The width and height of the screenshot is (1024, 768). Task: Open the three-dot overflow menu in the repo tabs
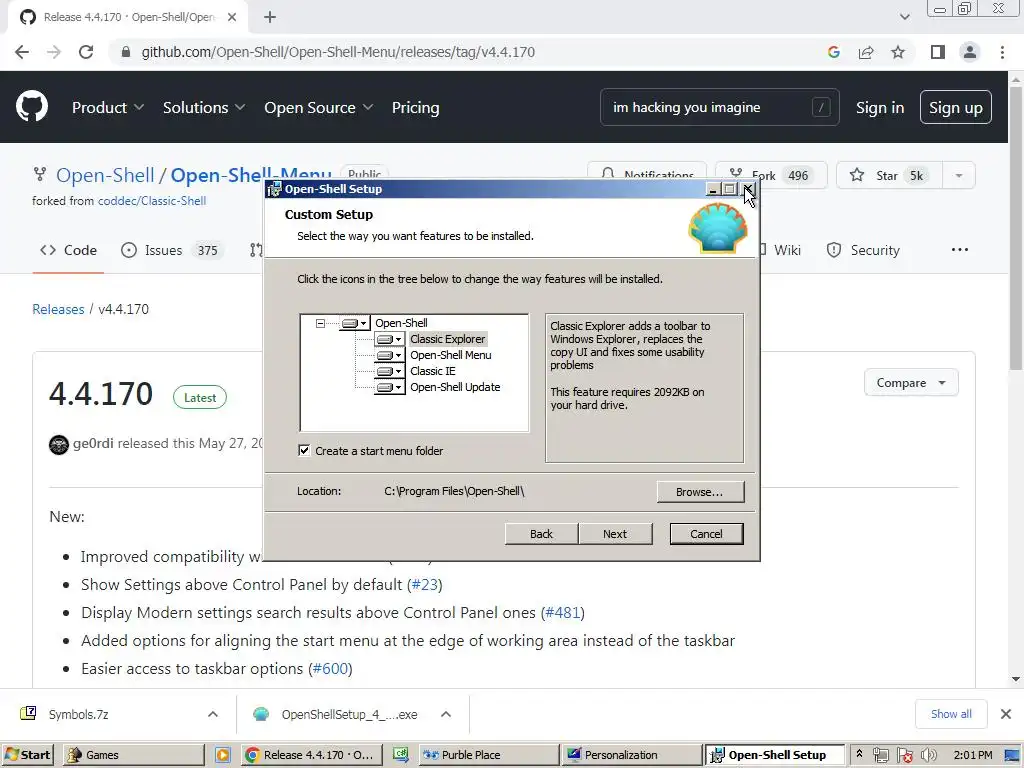click(959, 249)
